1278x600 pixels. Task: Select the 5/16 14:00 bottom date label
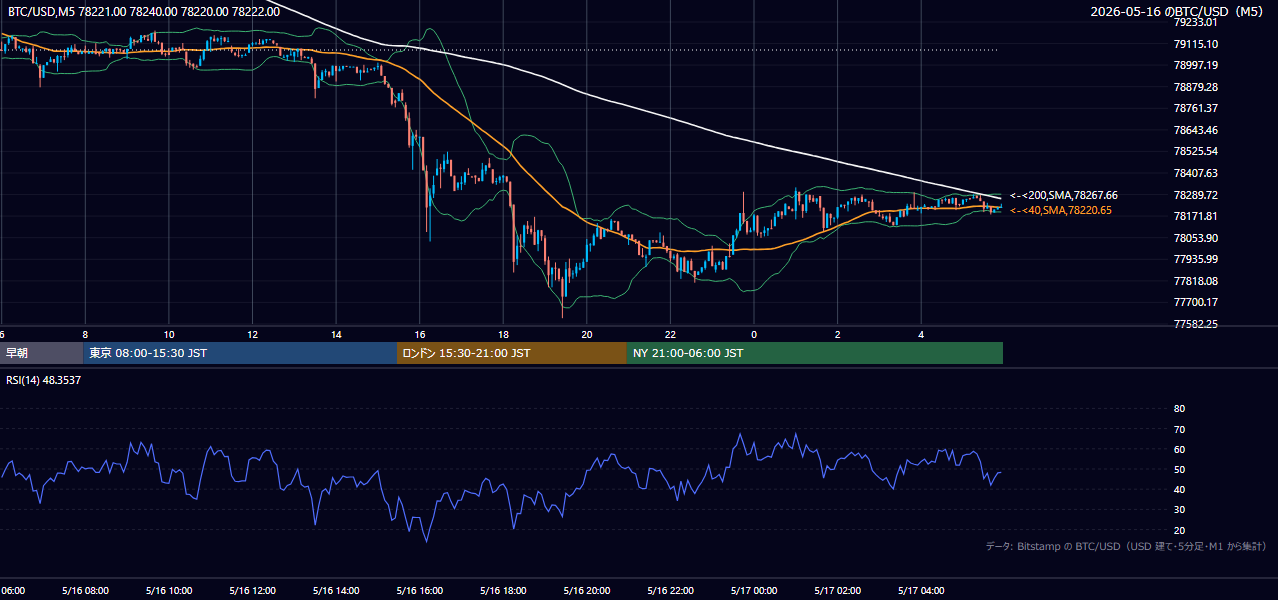(336, 590)
